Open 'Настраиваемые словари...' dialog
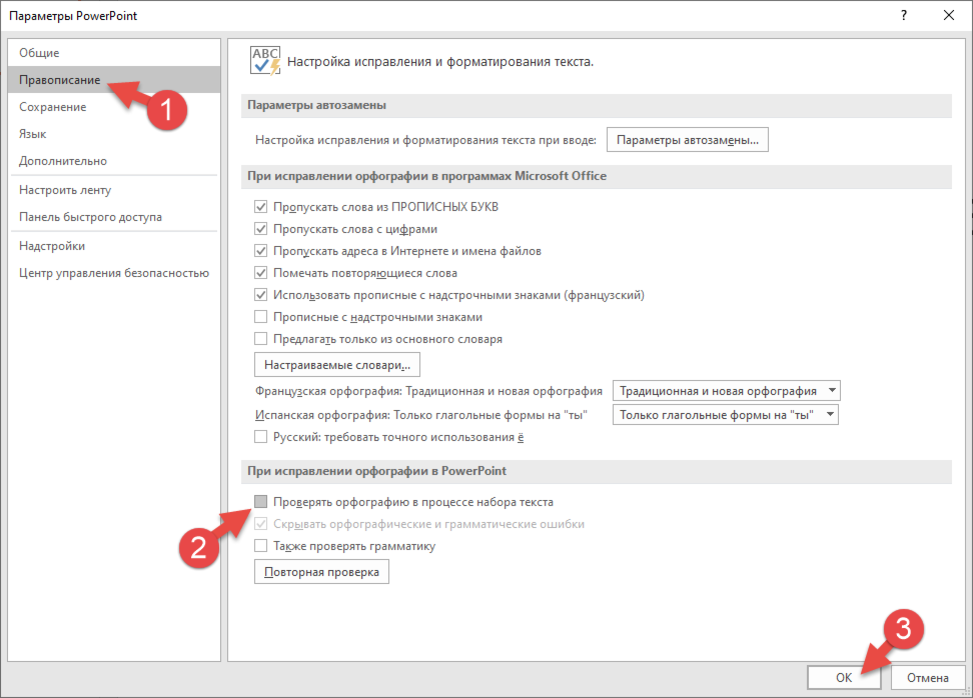Image resolution: width=973 pixels, height=698 pixels. (337, 365)
